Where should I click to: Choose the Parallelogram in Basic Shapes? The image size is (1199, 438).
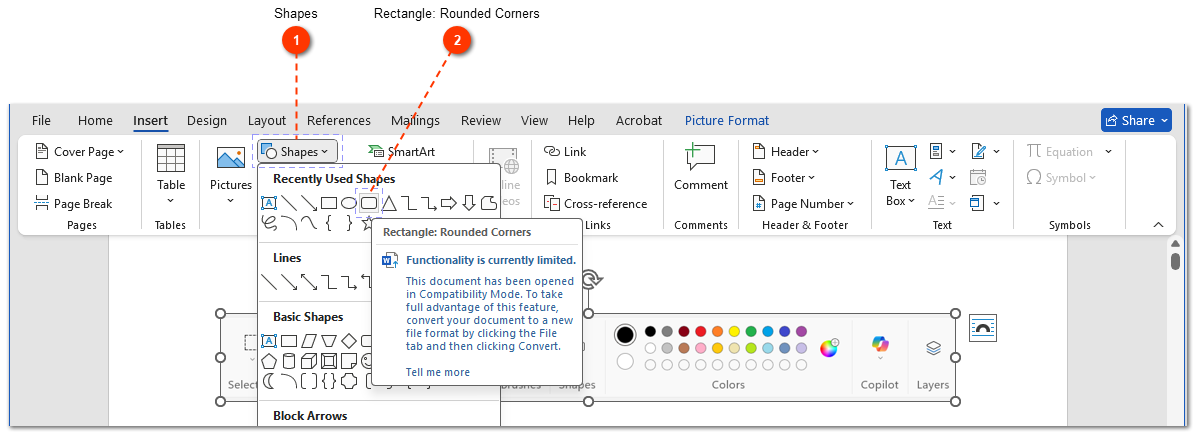pyautogui.click(x=309, y=340)
